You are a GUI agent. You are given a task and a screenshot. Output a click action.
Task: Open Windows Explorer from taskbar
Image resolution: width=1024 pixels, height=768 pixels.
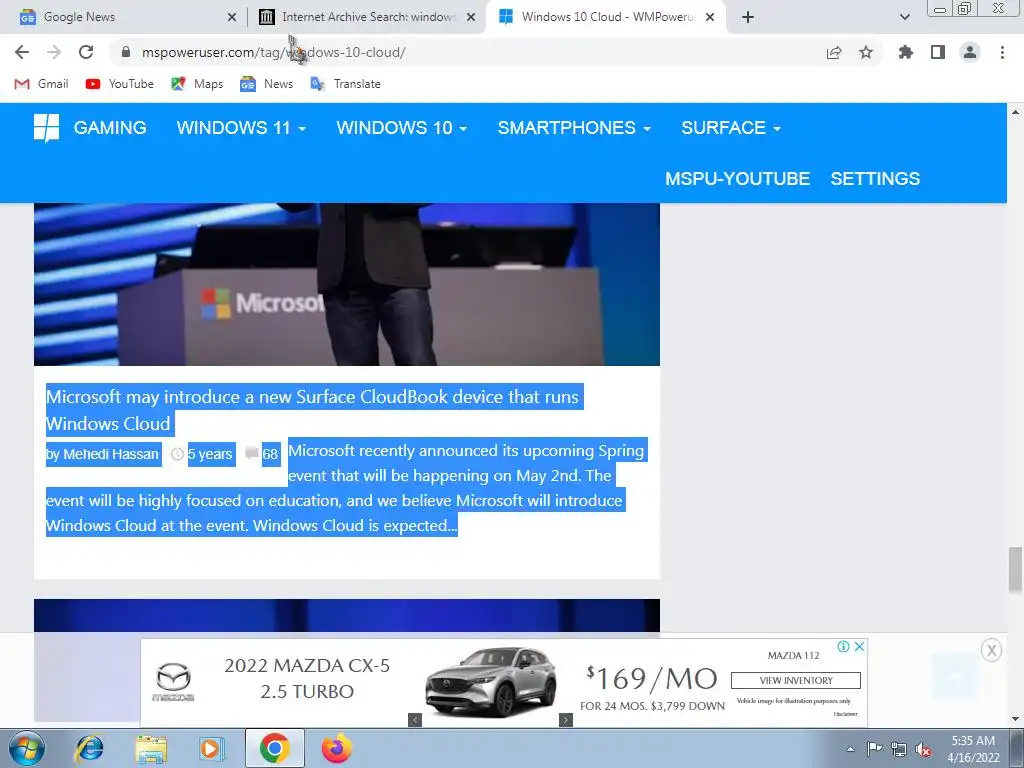point(151,748)
